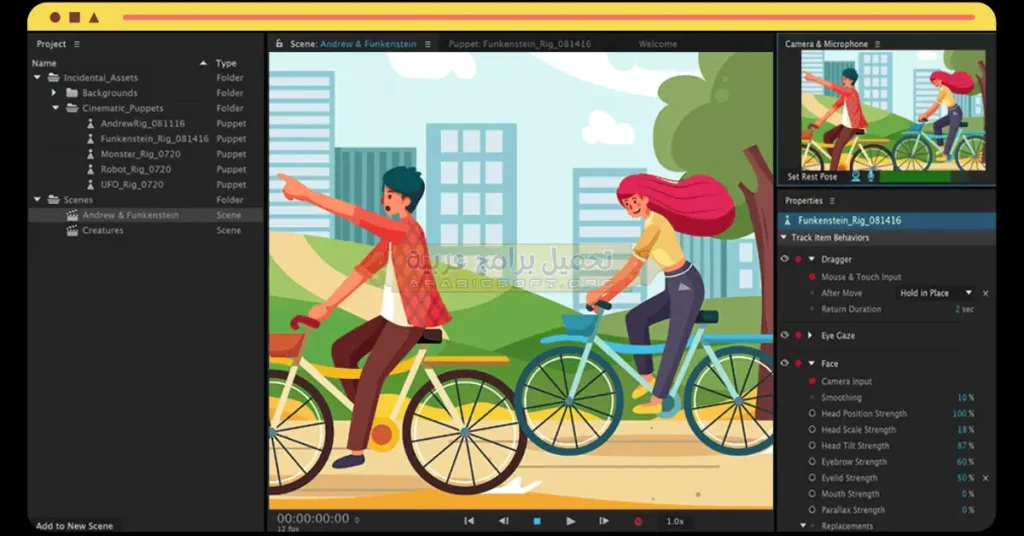This screenshot has width=1024, height=536.
Task: Click clapperboard icon of Andrew & Funkenstein scene
Action: 72,215
